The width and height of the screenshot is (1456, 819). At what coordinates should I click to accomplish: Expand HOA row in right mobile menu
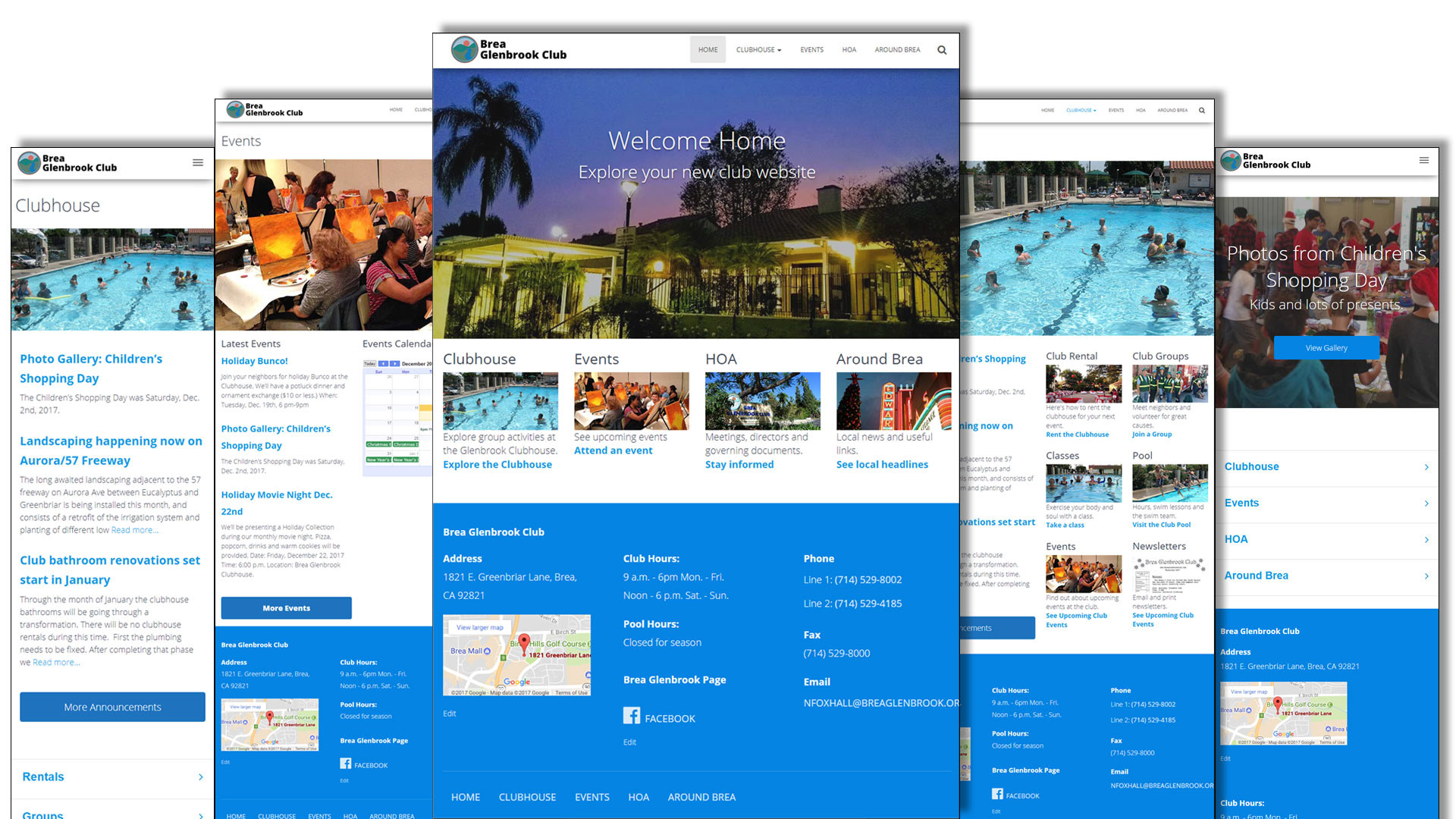[x=1426, y=540]
